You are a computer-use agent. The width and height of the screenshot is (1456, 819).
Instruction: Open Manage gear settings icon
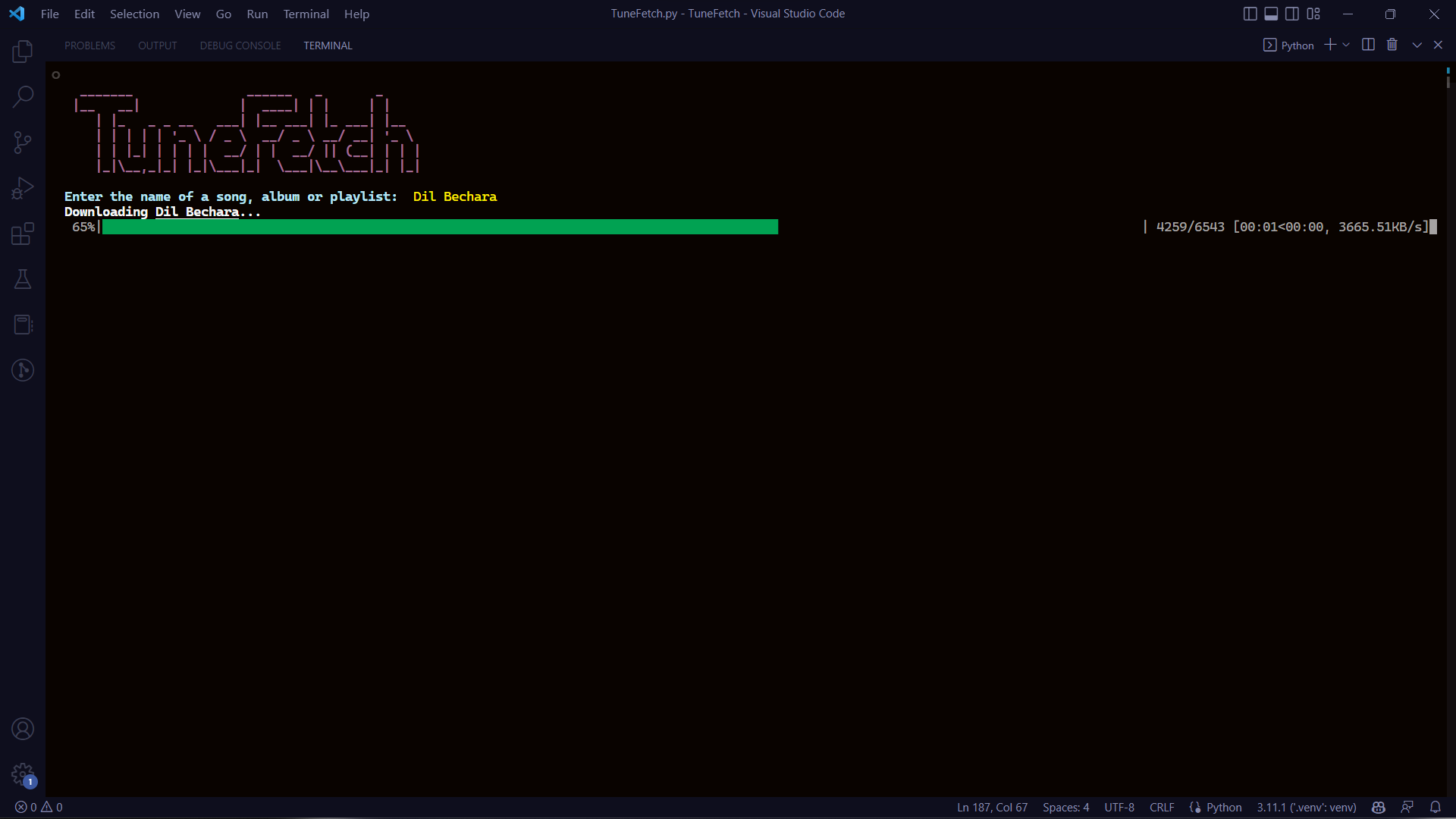coord(23,774)
